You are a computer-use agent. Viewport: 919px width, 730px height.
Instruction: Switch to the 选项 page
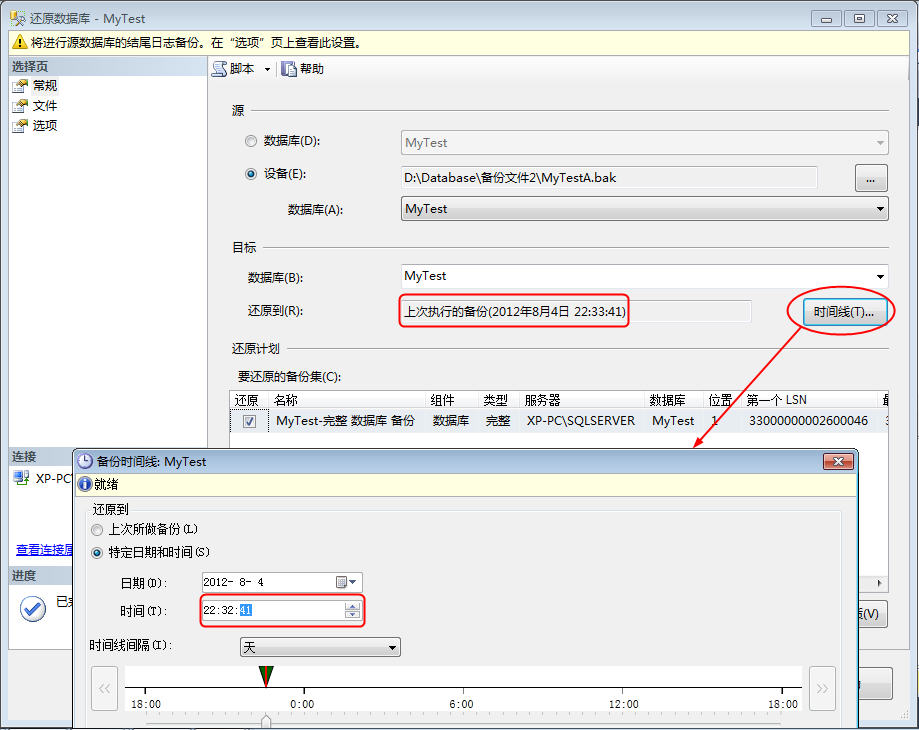(43, 125)
